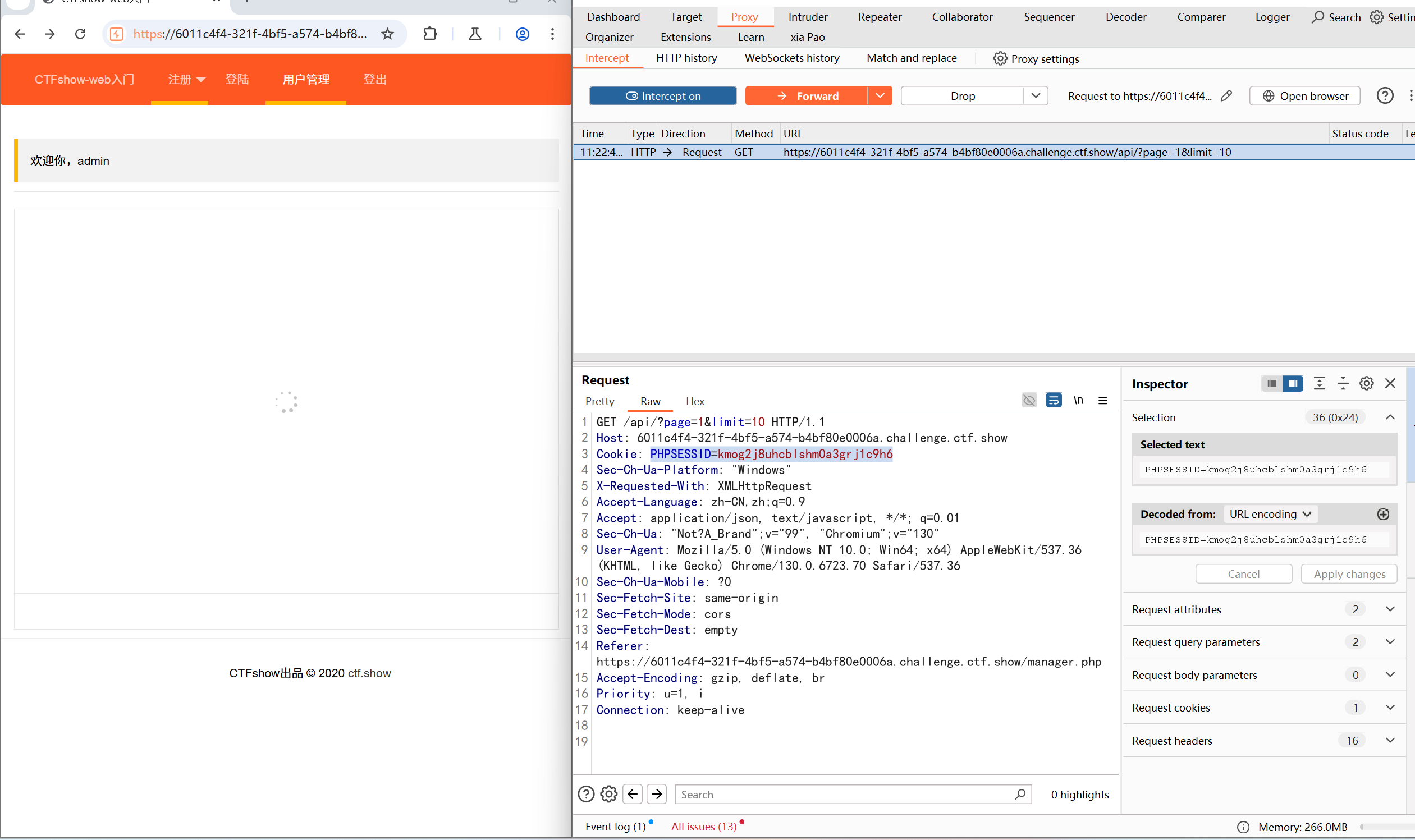Reload the Chrome page
This screenshot has width=1415, height=840.
pos(80,34)
